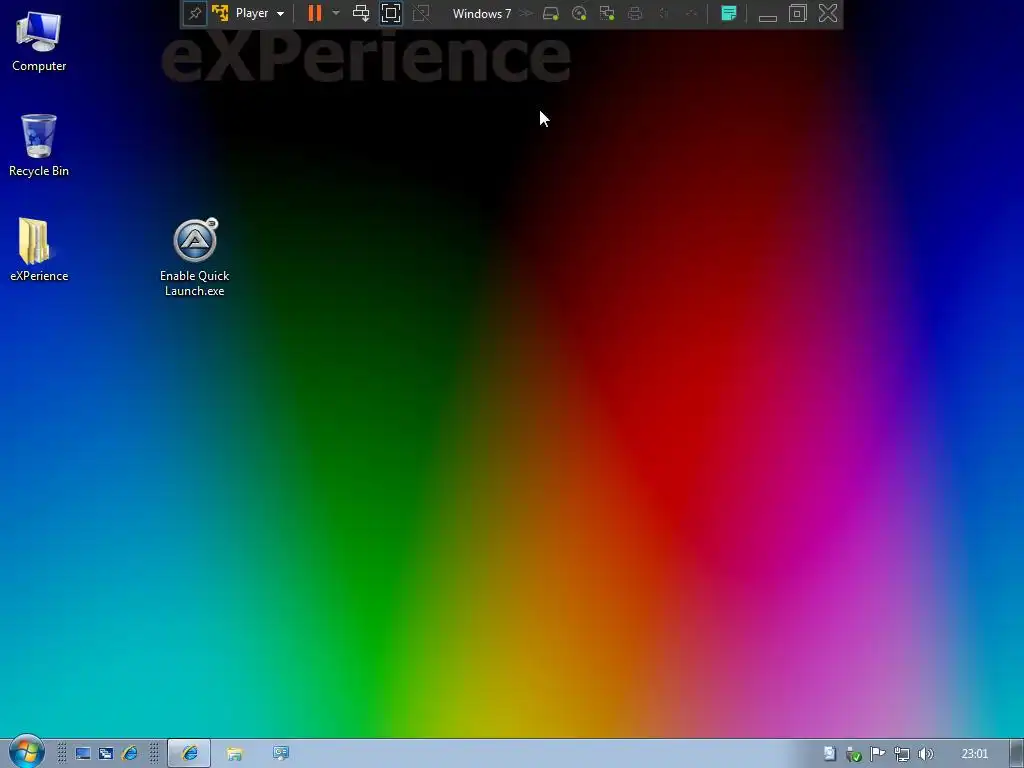
Task: Select the eXPerience folder on desktop
Action: [x=39, y=250]
